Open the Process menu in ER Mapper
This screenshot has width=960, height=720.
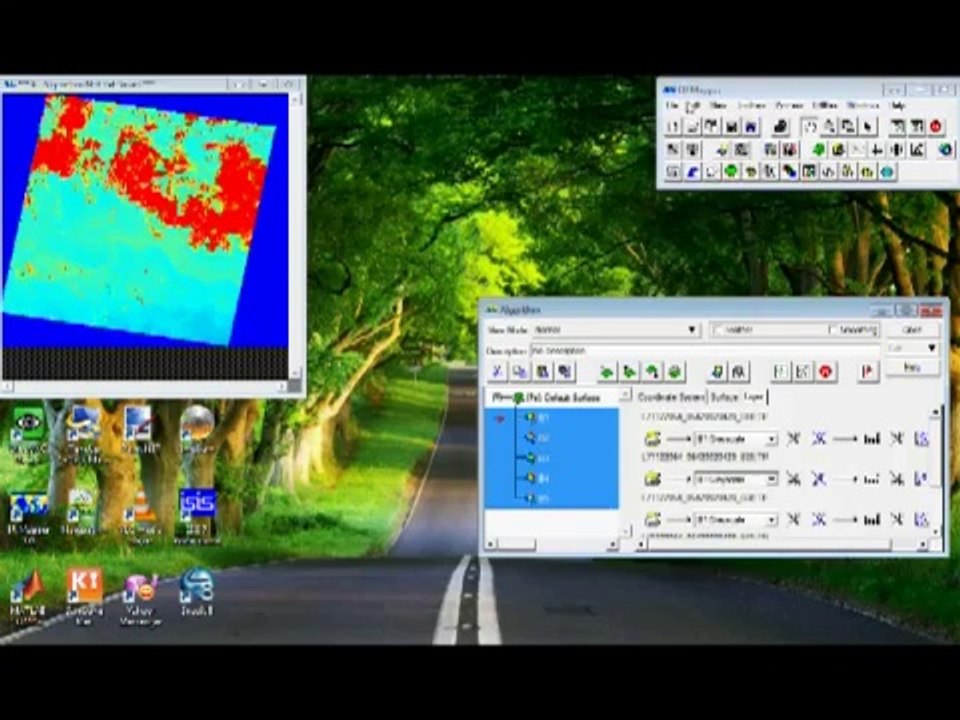click(x=789, y=105)
